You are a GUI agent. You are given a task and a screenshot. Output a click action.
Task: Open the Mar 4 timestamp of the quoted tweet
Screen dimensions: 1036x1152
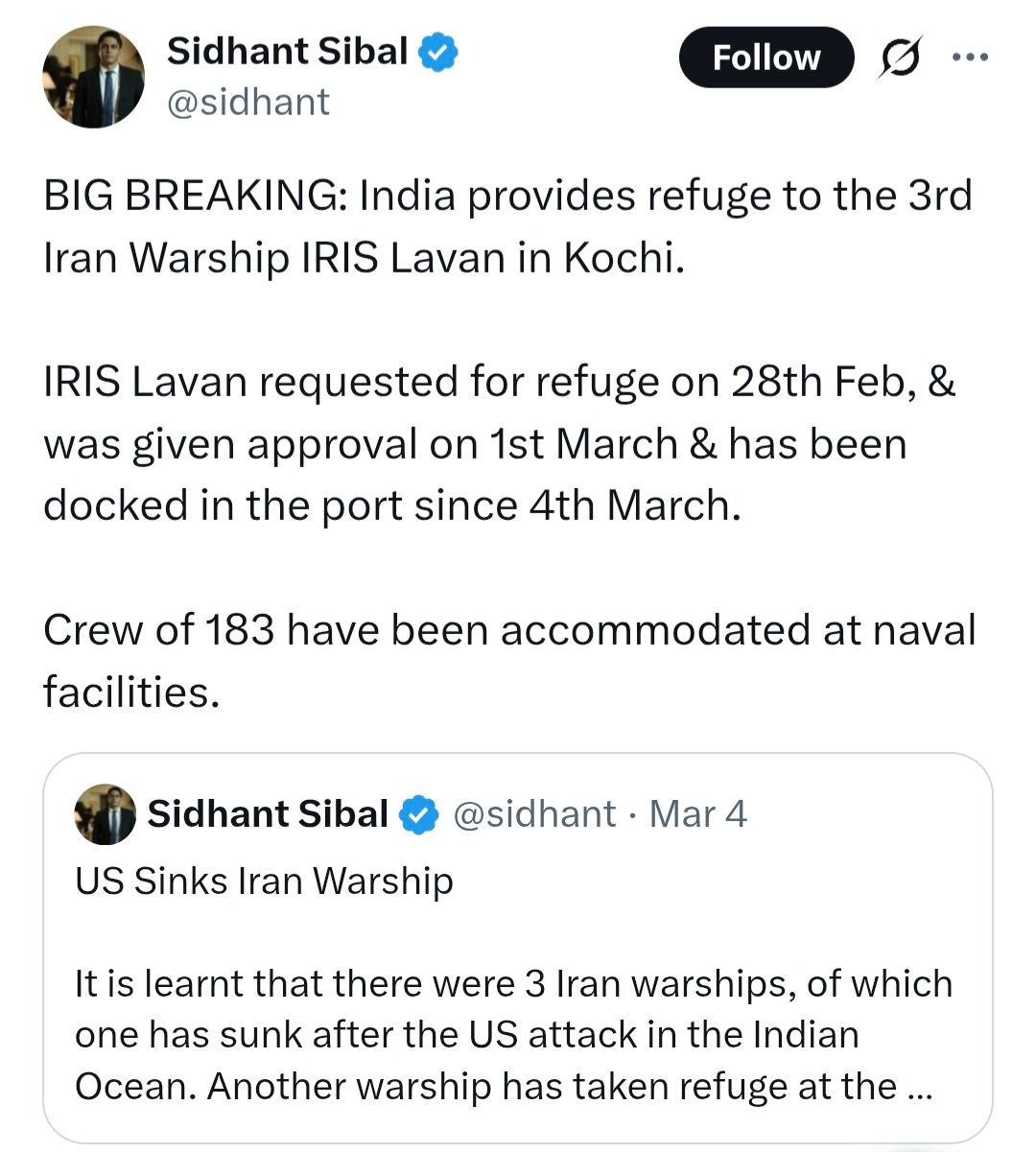point(697,814)
